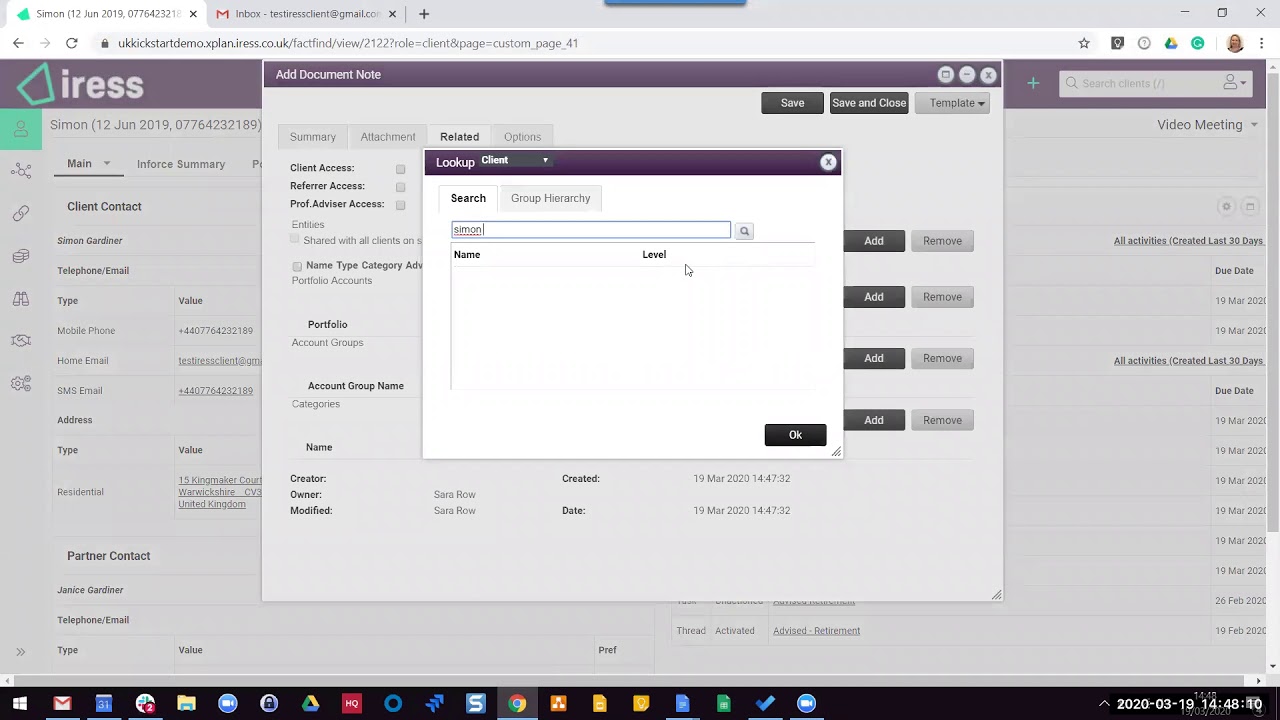Image resolution: width=1280 pixels, height=720 pixels.
Task: Open the Lookup Client type dropdown
Action: coord(515,160)
